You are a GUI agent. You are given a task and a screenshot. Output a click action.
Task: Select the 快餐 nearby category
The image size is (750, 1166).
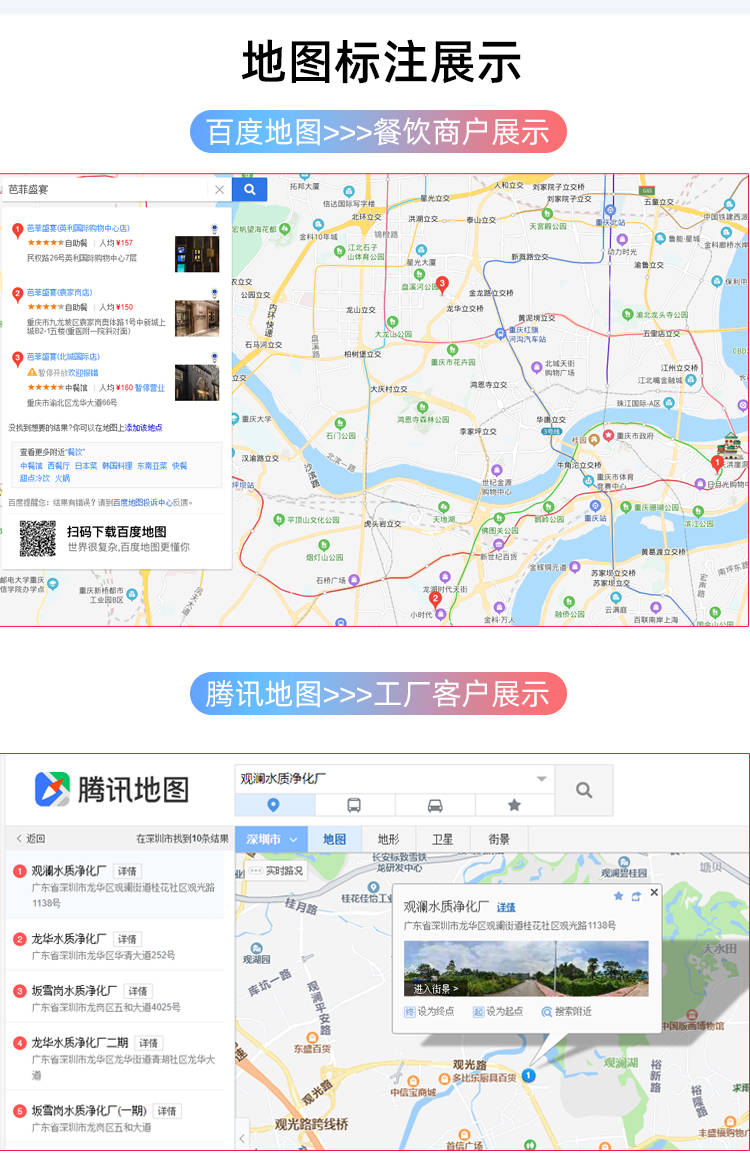(x=180, y=466)
